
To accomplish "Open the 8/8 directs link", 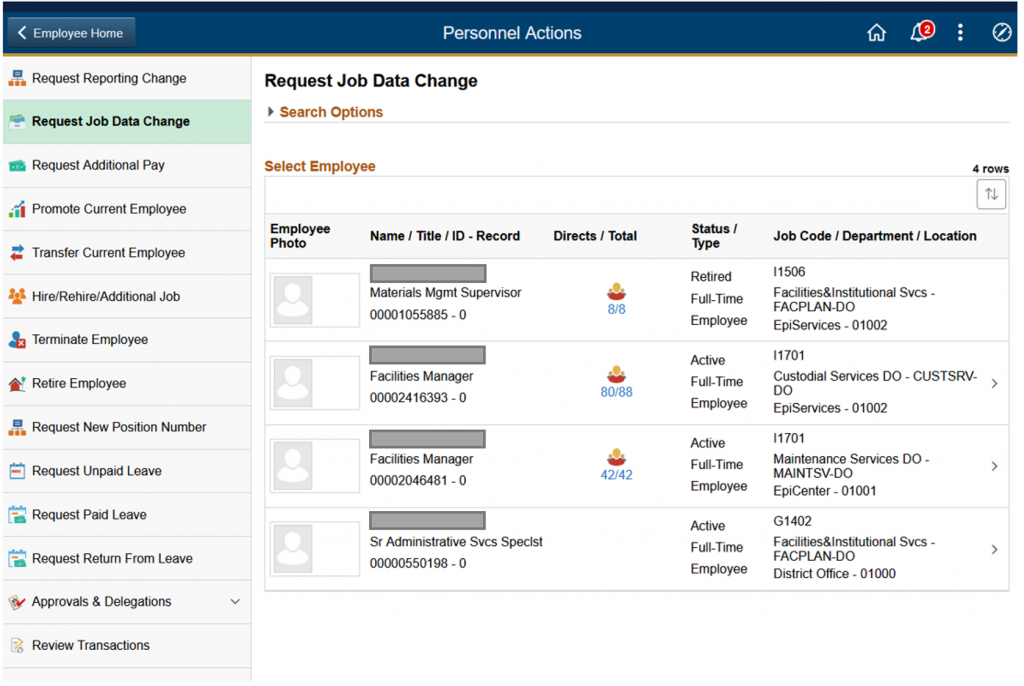I will pos(616,310).
